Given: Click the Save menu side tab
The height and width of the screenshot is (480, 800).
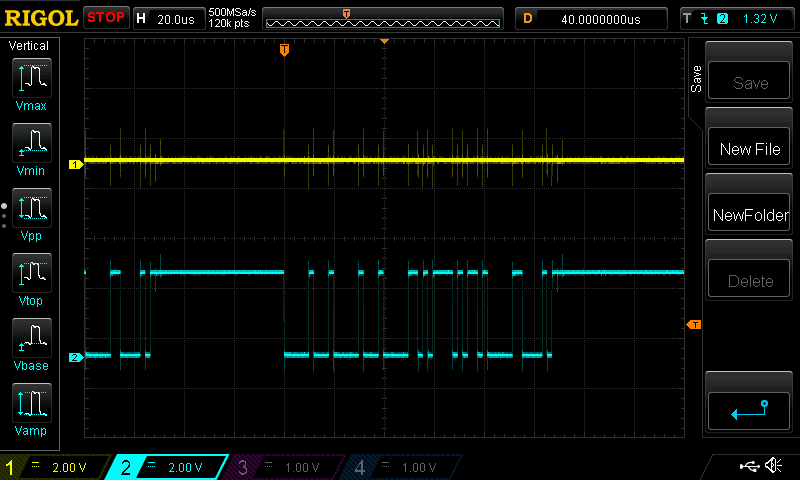Looking at the screenshot, I should click(696, 79).
